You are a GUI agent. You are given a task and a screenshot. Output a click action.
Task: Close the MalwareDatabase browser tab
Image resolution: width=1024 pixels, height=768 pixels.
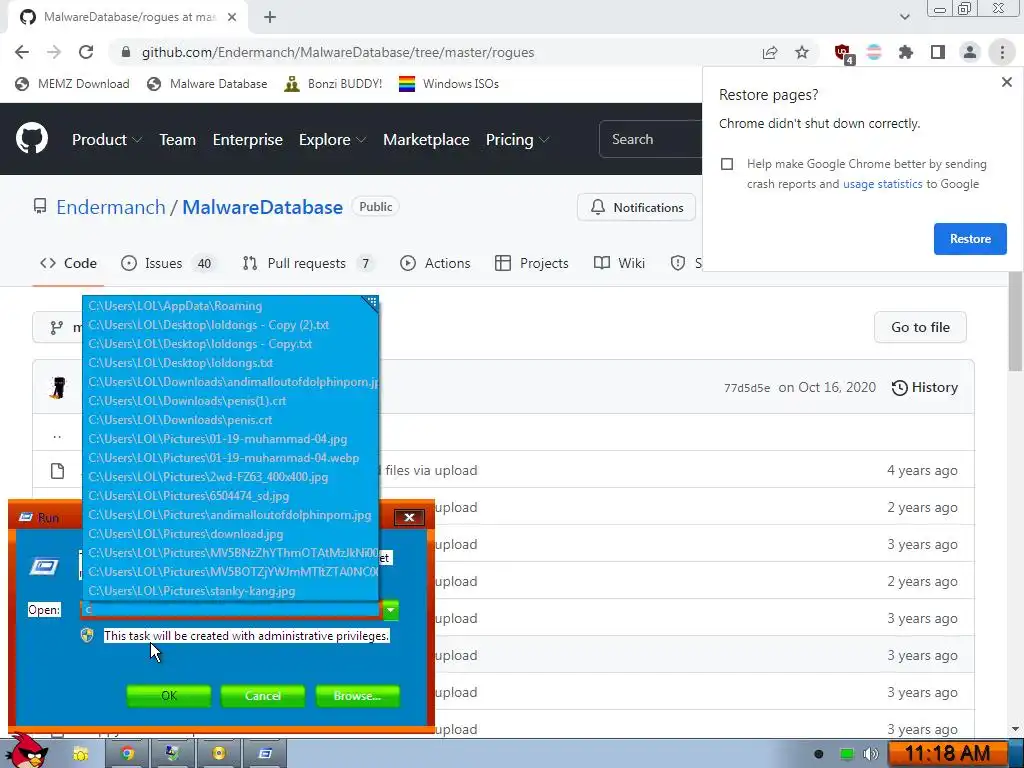click(x=232, y=17)
